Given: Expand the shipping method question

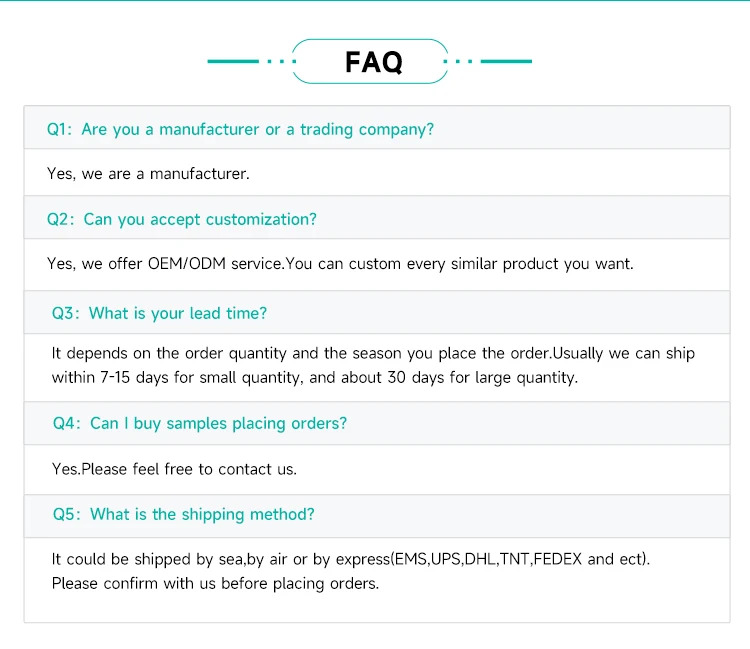Looking at the screenshot, I should 202,514.
